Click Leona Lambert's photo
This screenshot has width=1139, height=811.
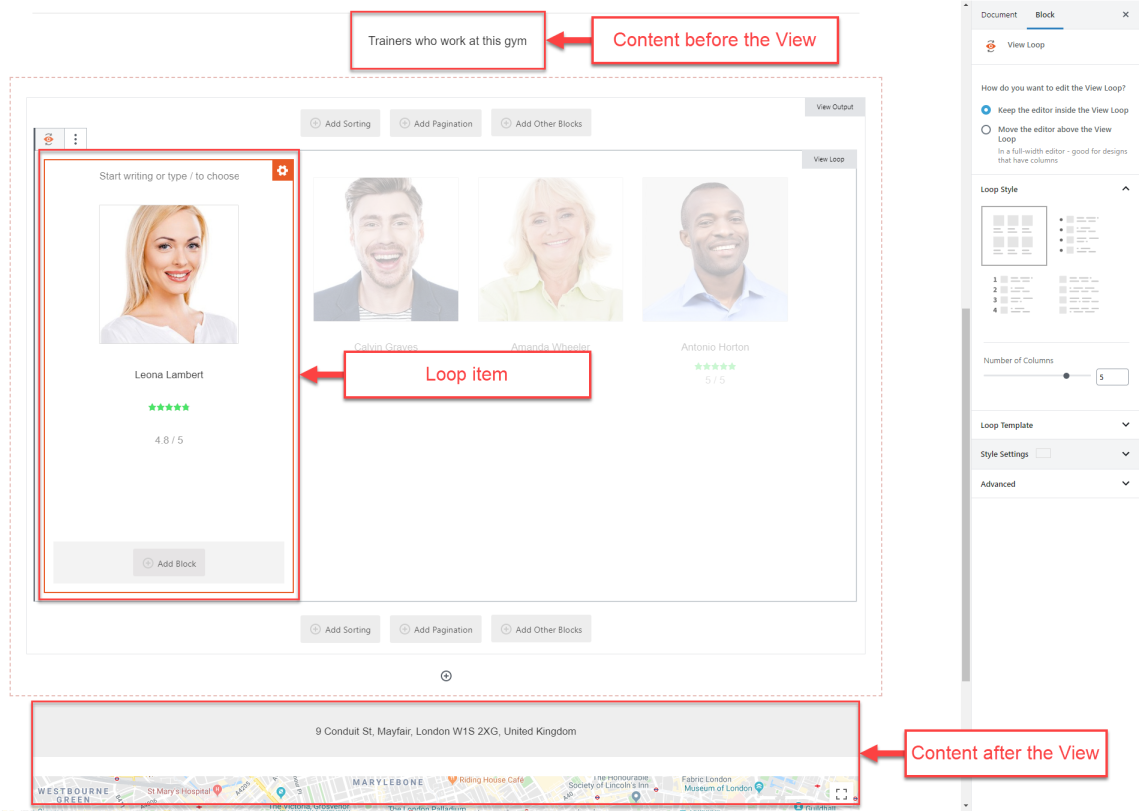pos(169,274)
